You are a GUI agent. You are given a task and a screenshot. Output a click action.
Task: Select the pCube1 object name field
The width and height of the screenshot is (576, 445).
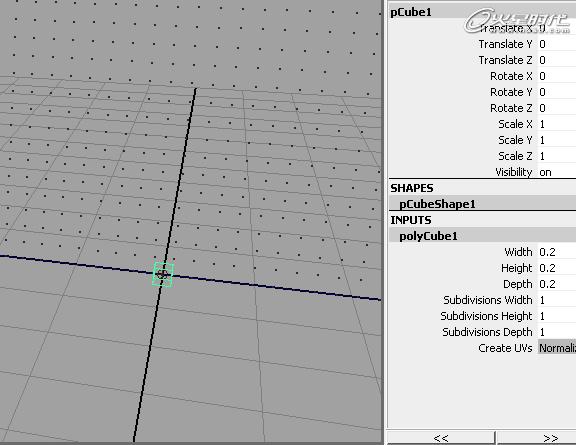[x=482, y=12]
